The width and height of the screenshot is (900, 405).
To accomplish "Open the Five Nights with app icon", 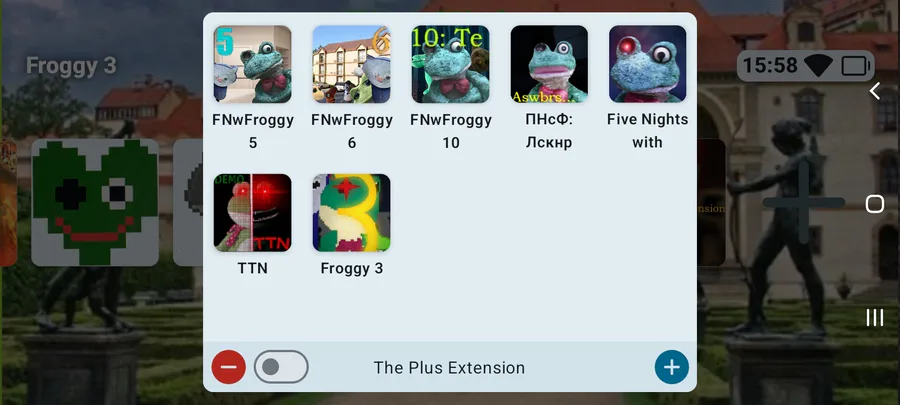I will click(x=647, y=64).
